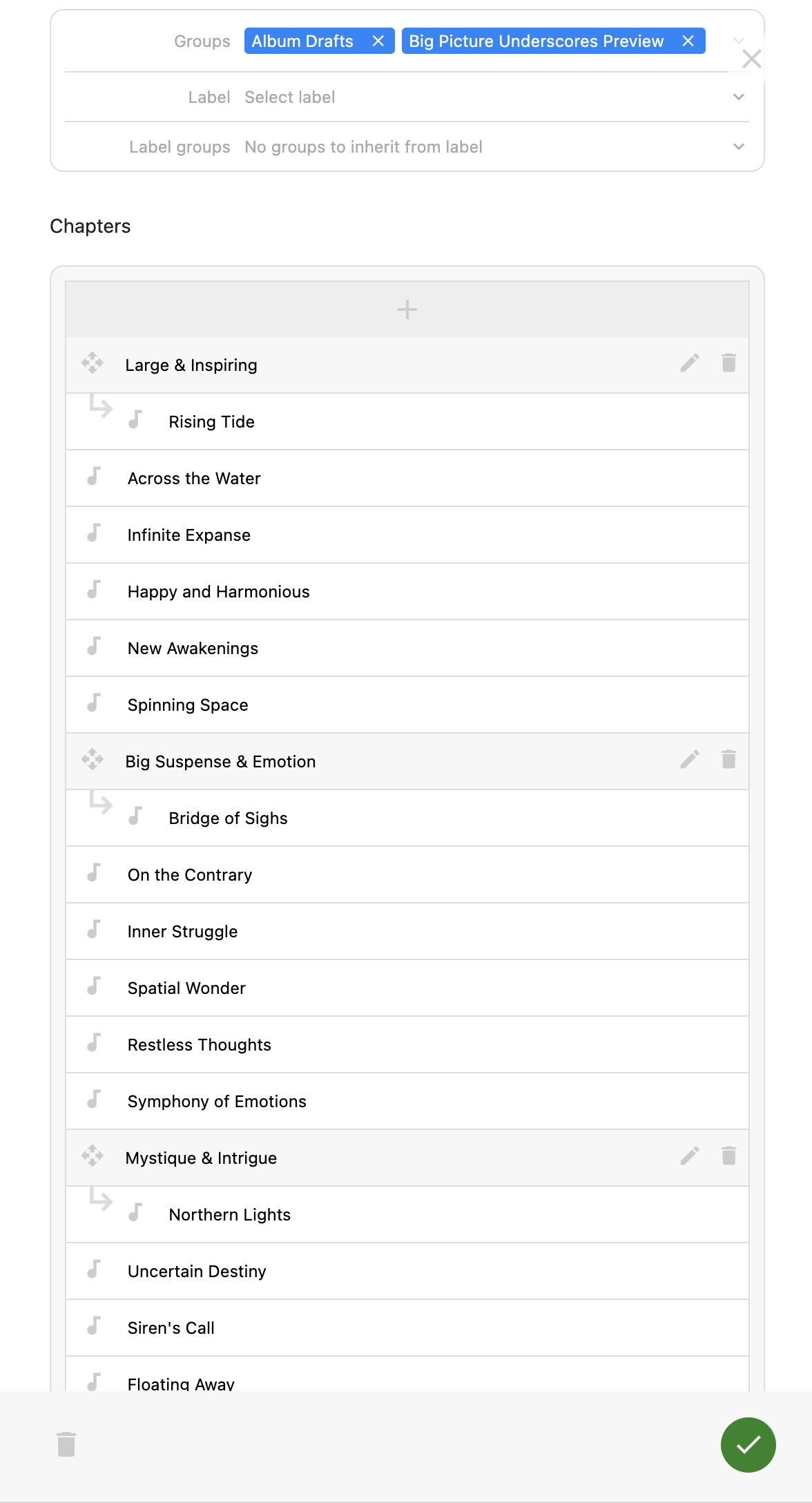Remove the Big Picture Underscores Preview tag
Screen dimensions: 812x1503
[688, 41]
